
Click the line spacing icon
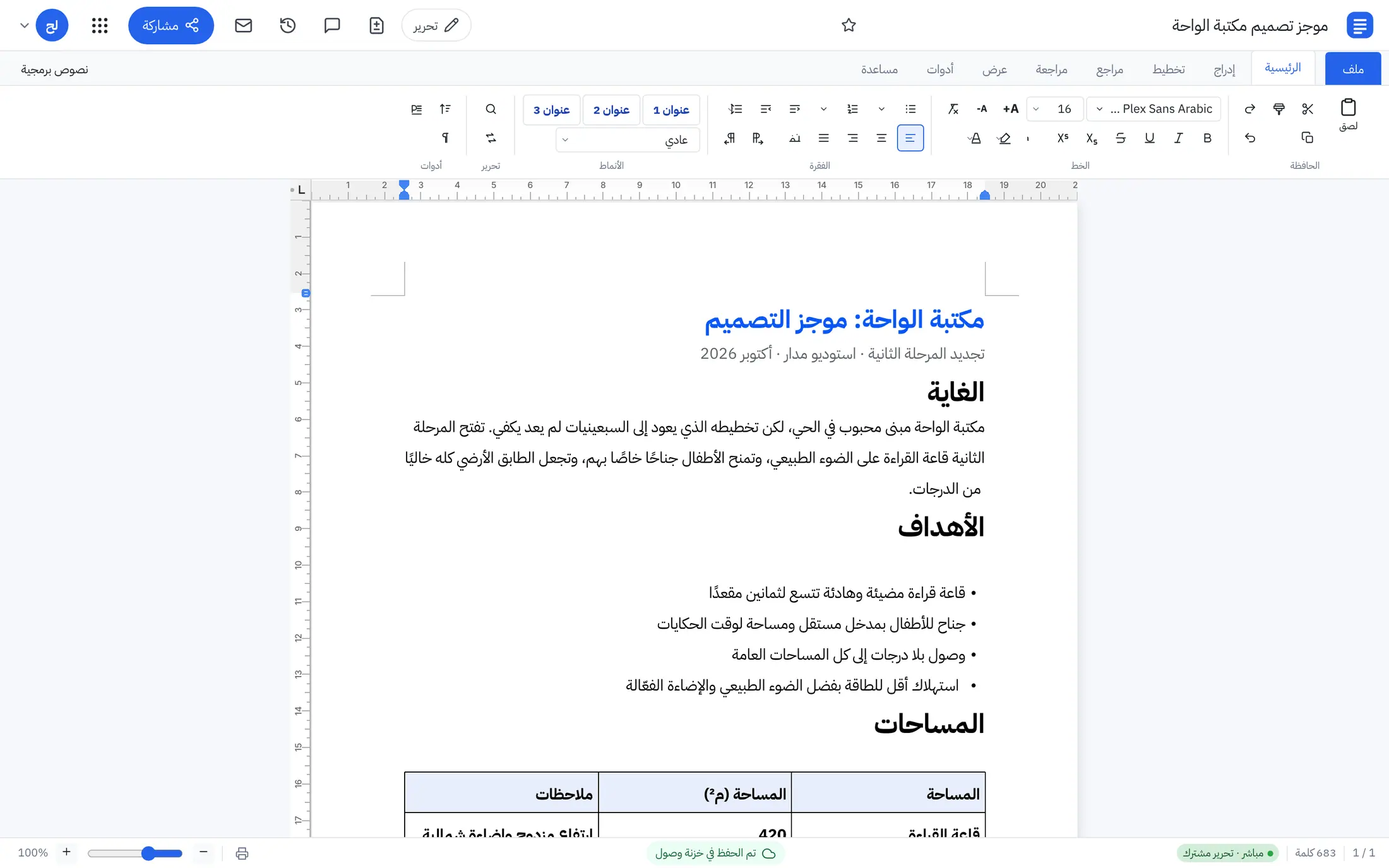click(x=736, y=109)
